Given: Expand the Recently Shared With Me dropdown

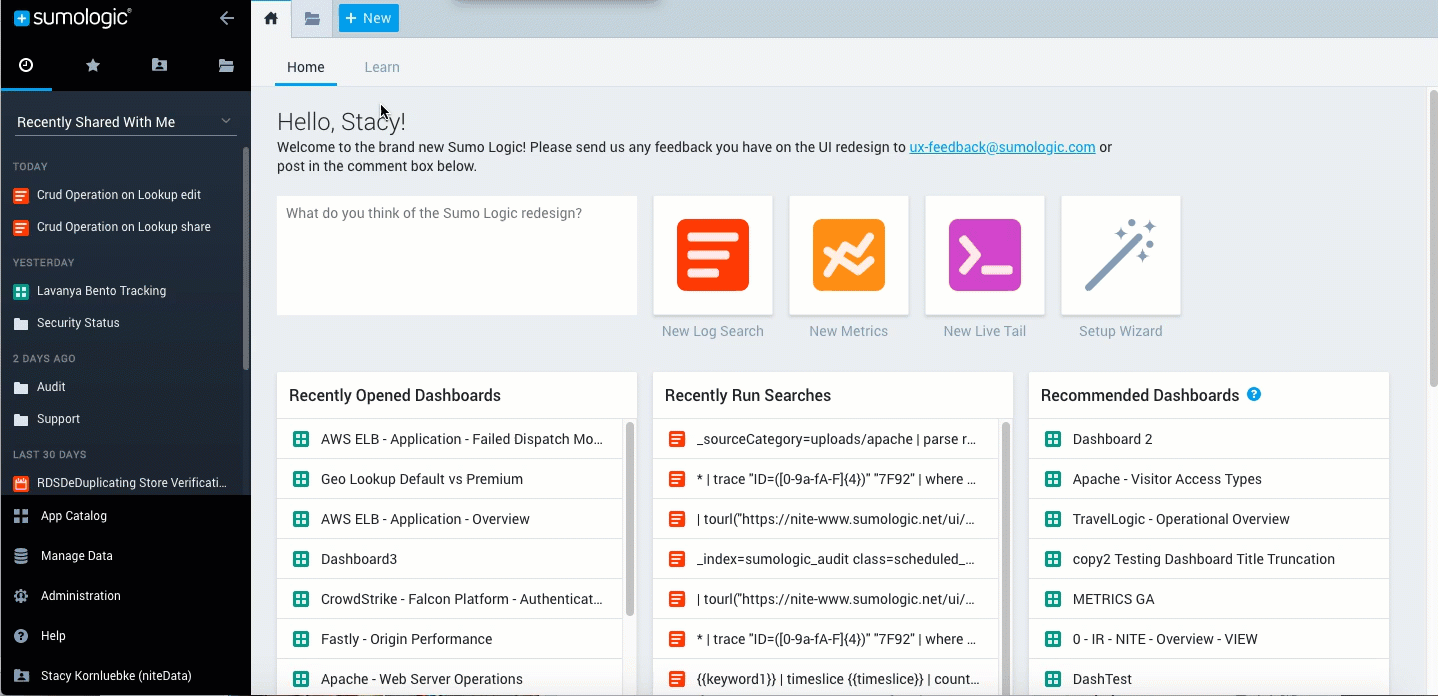Looking at the screenshot, I should (125, 122).
